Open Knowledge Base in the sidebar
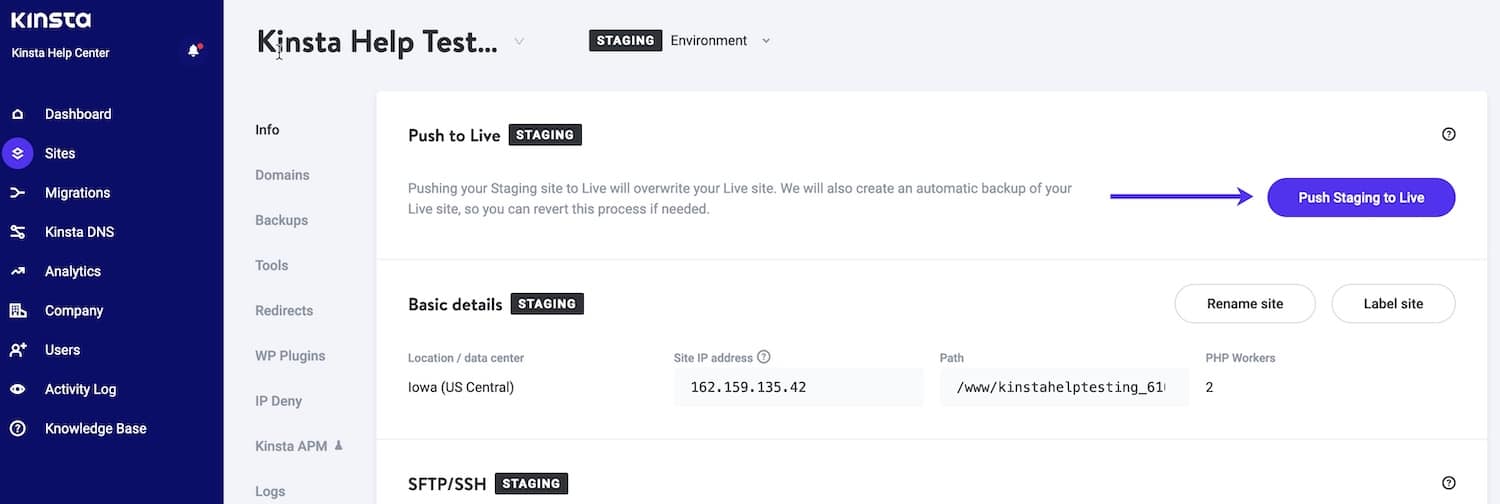Screen dimensions: 1500x504 [96, 429]
